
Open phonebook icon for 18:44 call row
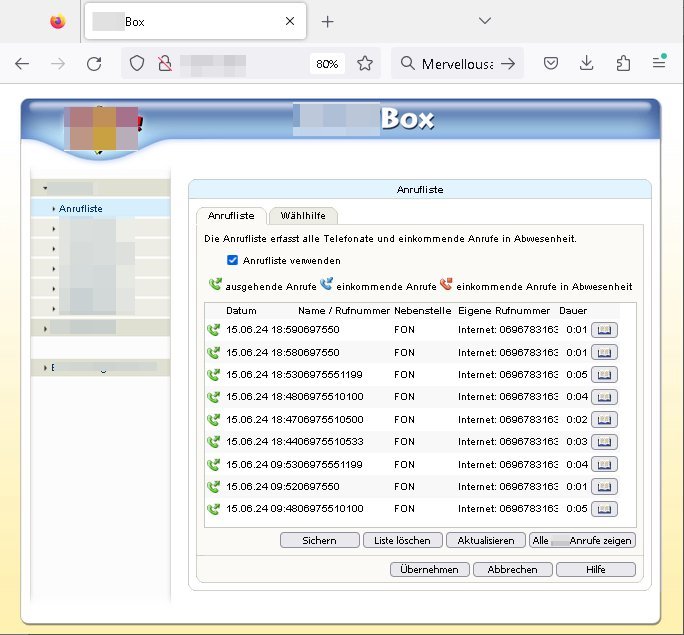coord(604,442)
